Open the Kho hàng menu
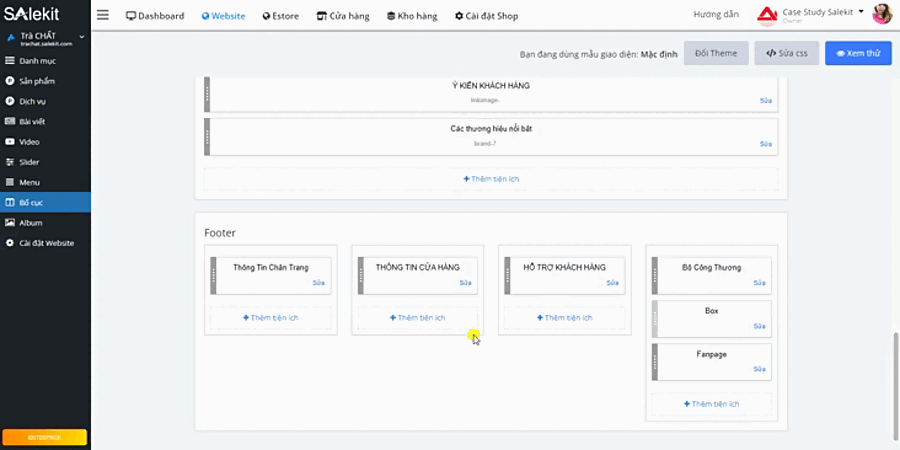Image resolution: width=900 pixels, height=450 pixels. coord(412,16)
